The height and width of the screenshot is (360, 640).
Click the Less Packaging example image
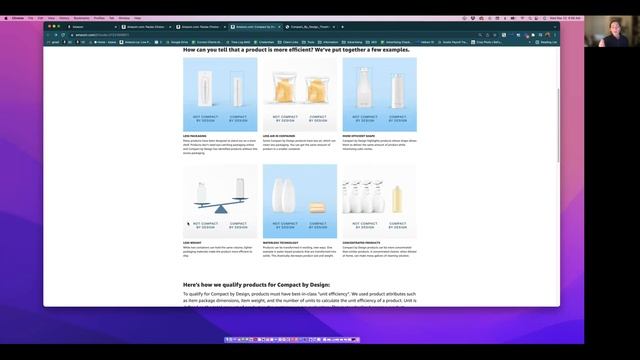click(x=220, y=94)
